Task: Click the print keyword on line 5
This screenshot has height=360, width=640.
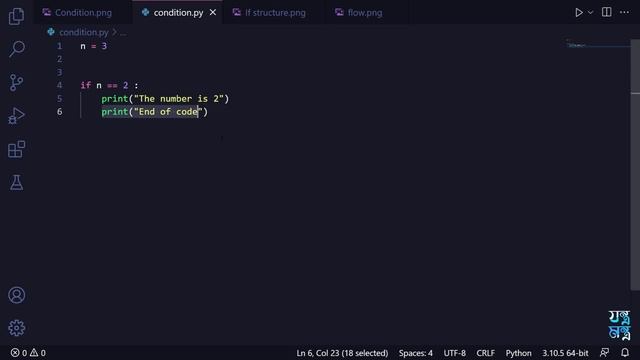Action: [114, 99]
